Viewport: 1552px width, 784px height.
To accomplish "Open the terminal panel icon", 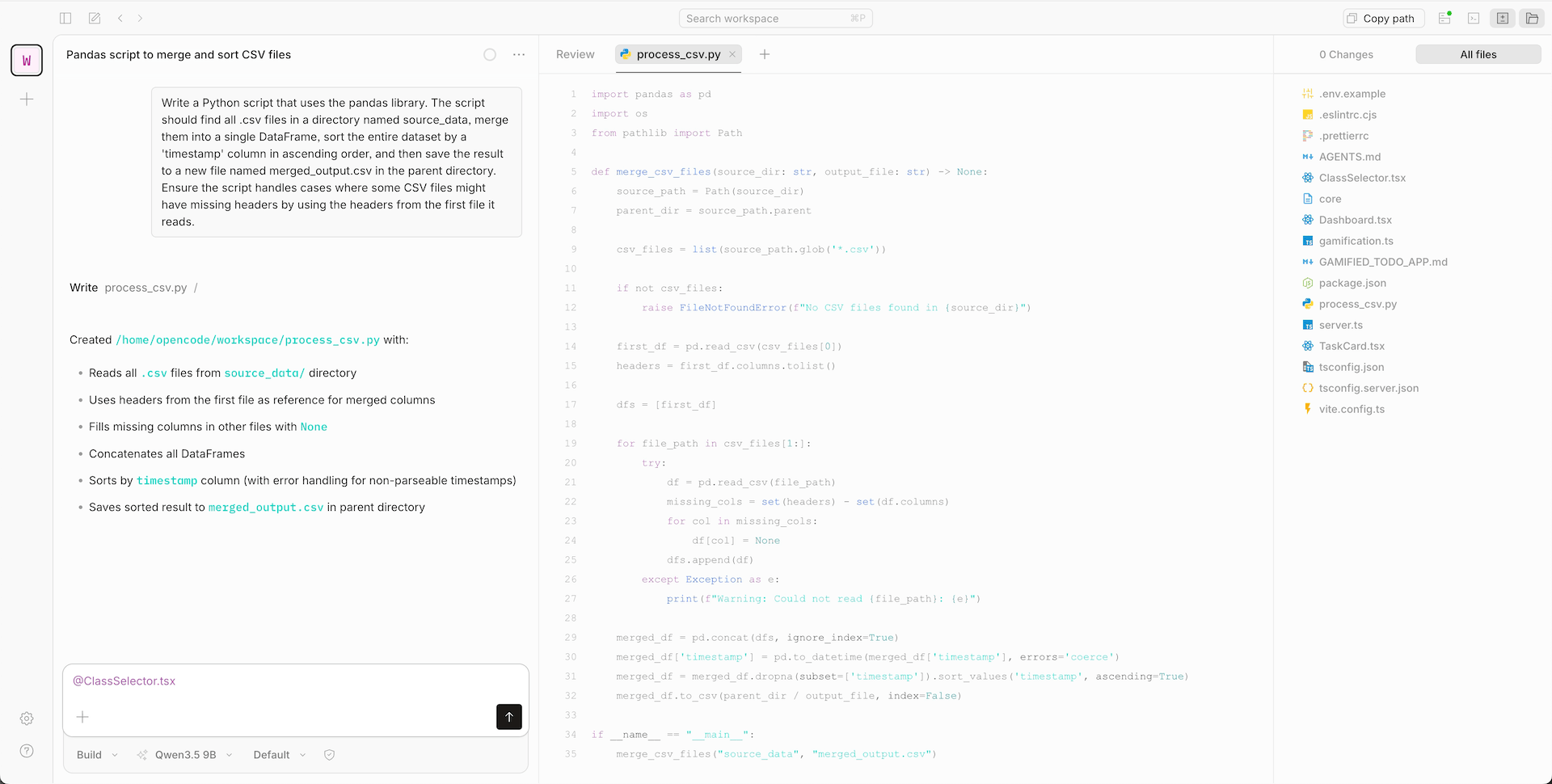I will [x=1474, y=18].
